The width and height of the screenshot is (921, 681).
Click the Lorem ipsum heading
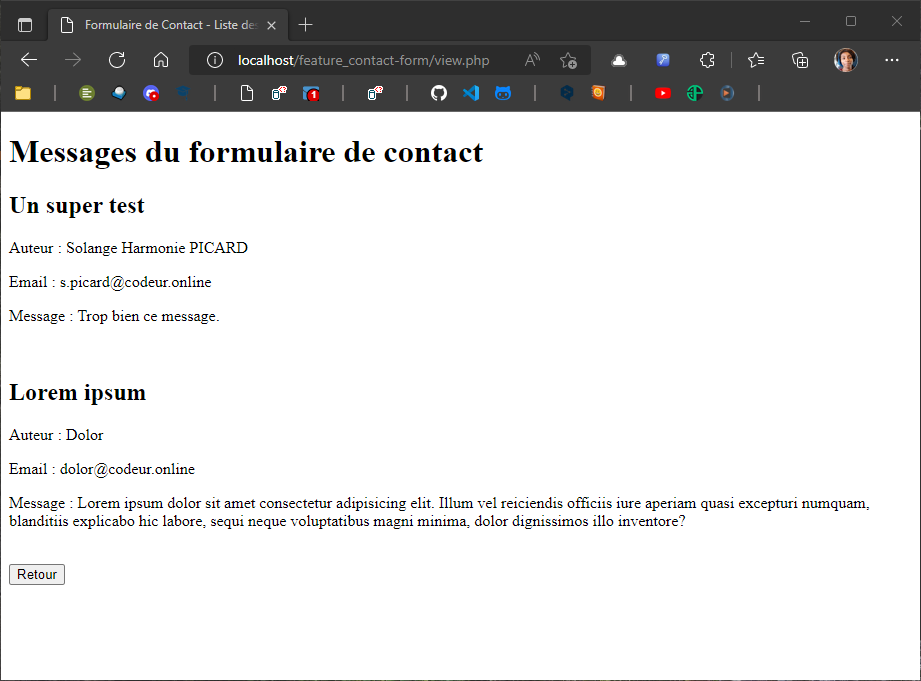[x=78, y=393]
